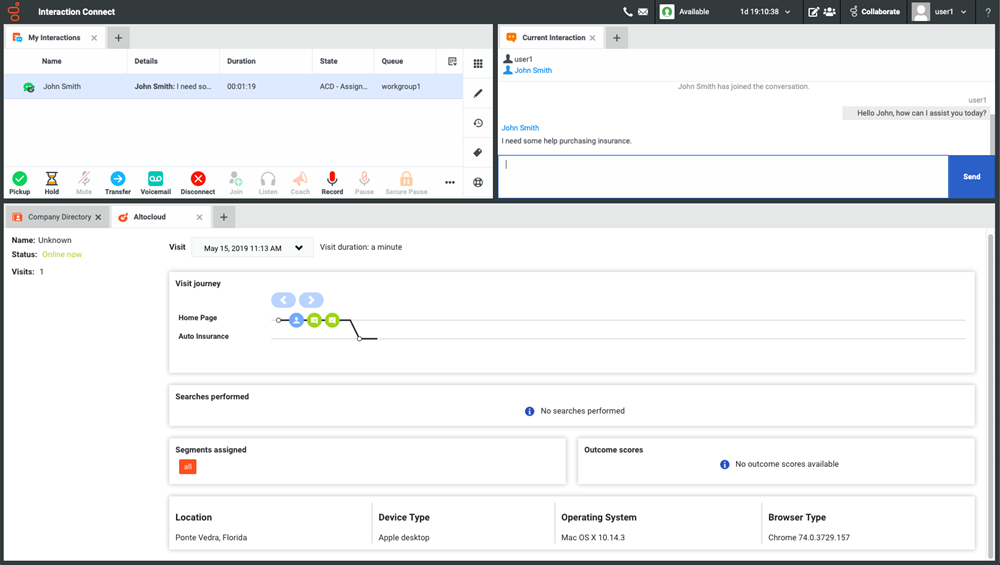Click the John Smith participant link
The height and width of the screenshot is (565, 1000).
tap(532, 71)
